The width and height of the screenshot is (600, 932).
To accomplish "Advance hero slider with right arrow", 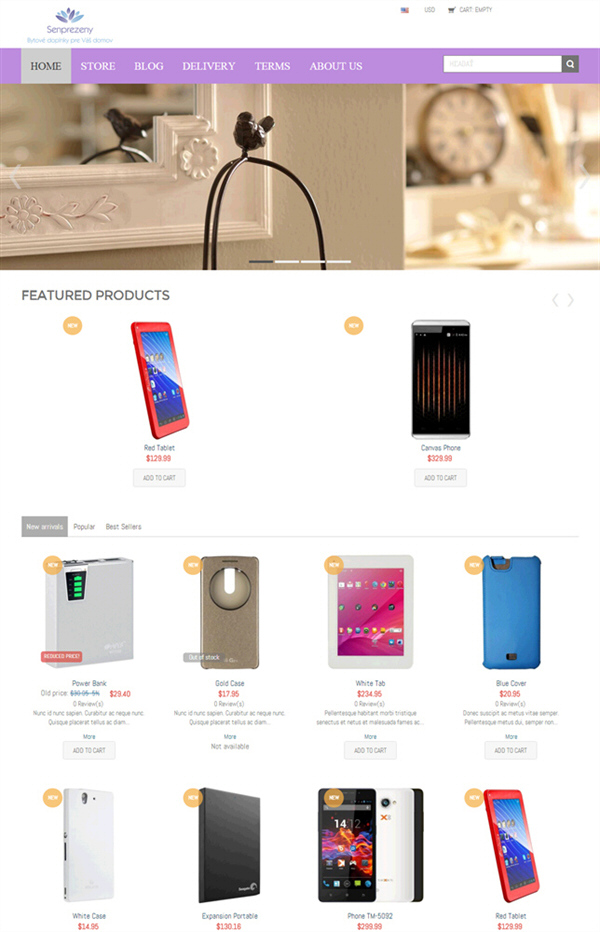I will point(585,177).
